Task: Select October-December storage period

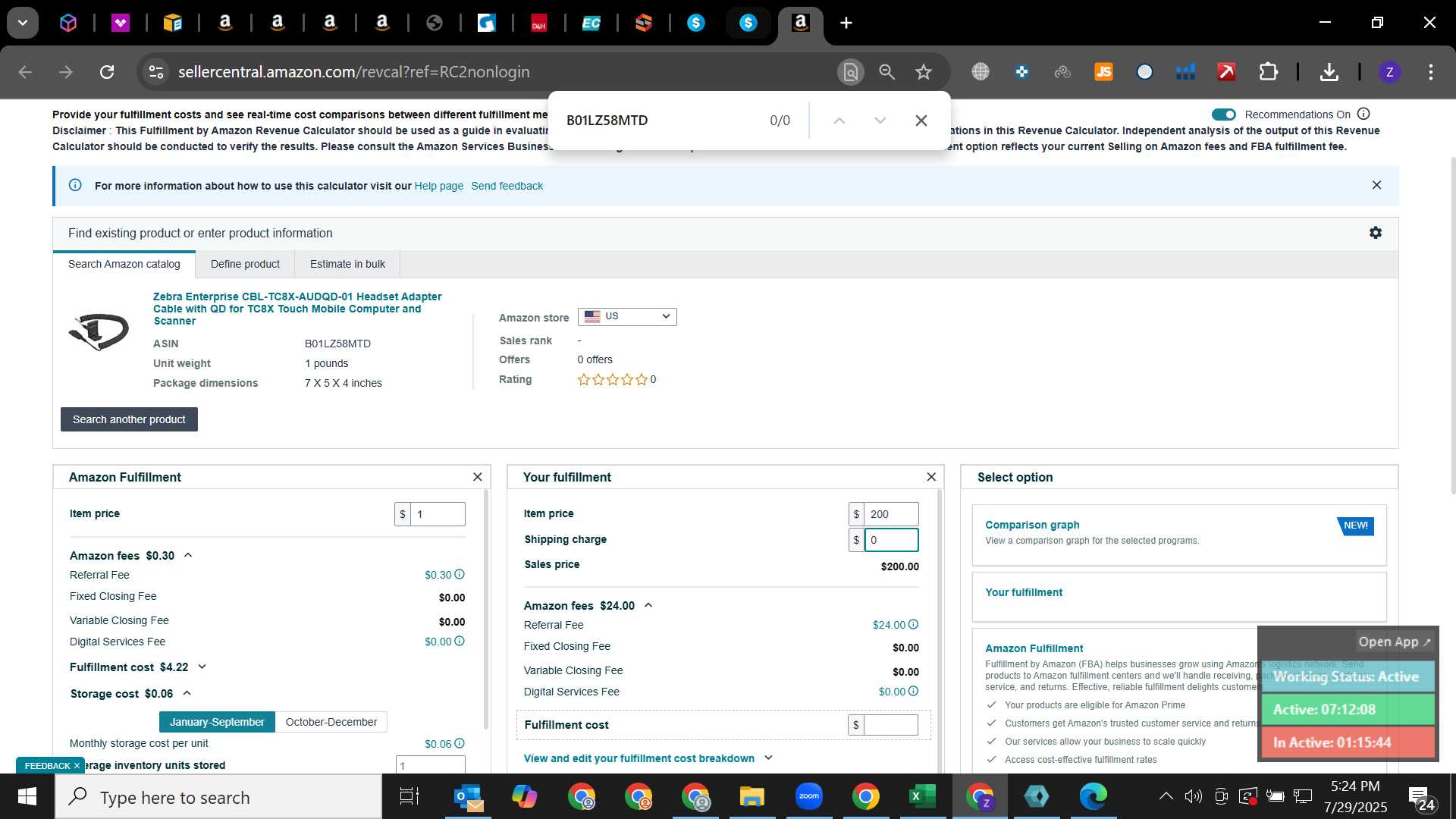Action: click(x=331, y=722)
